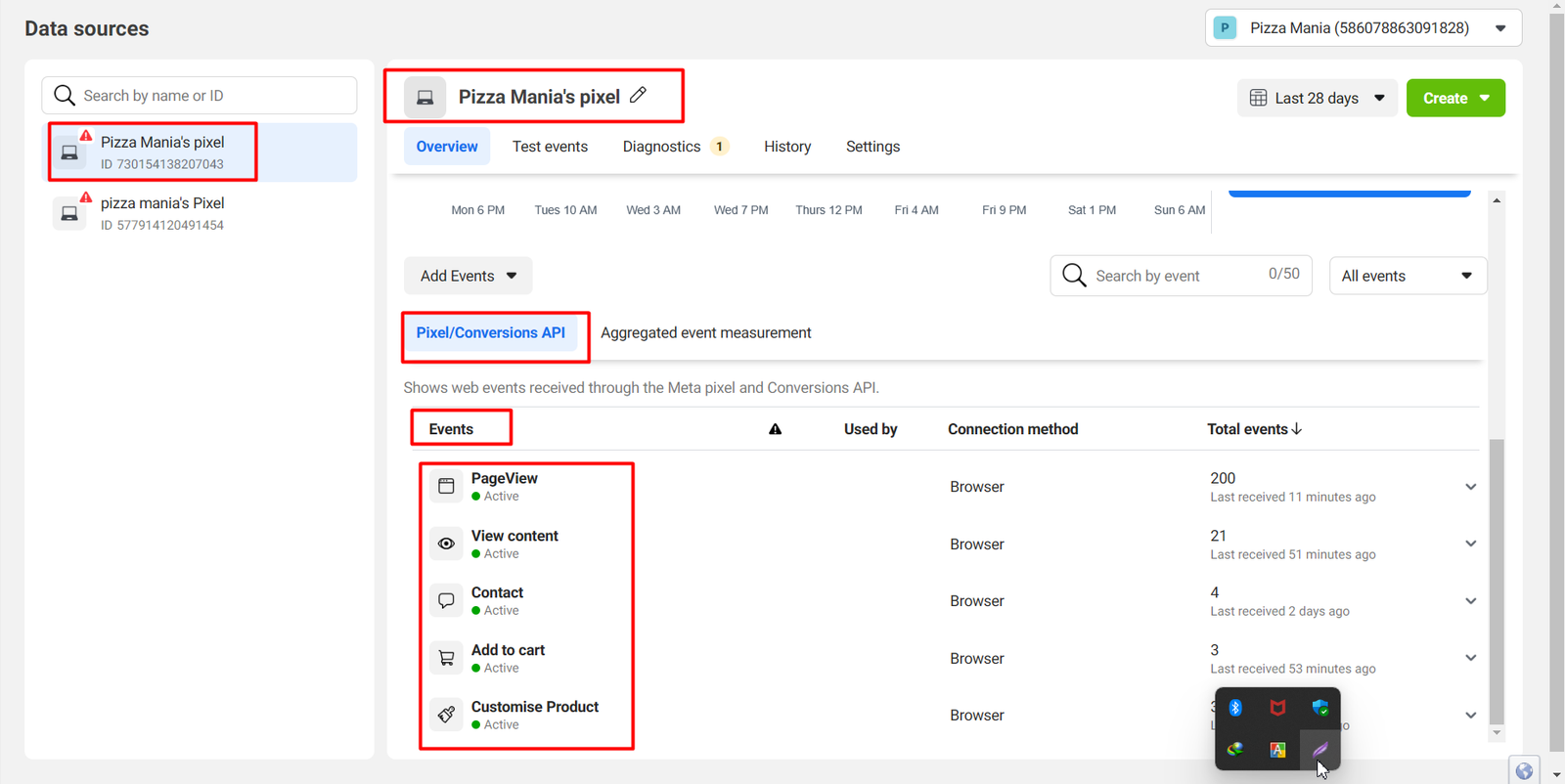This screenshot has height=784, width=1565.
Task: Open the green Create dropdown button
Action: point(1455,98)
